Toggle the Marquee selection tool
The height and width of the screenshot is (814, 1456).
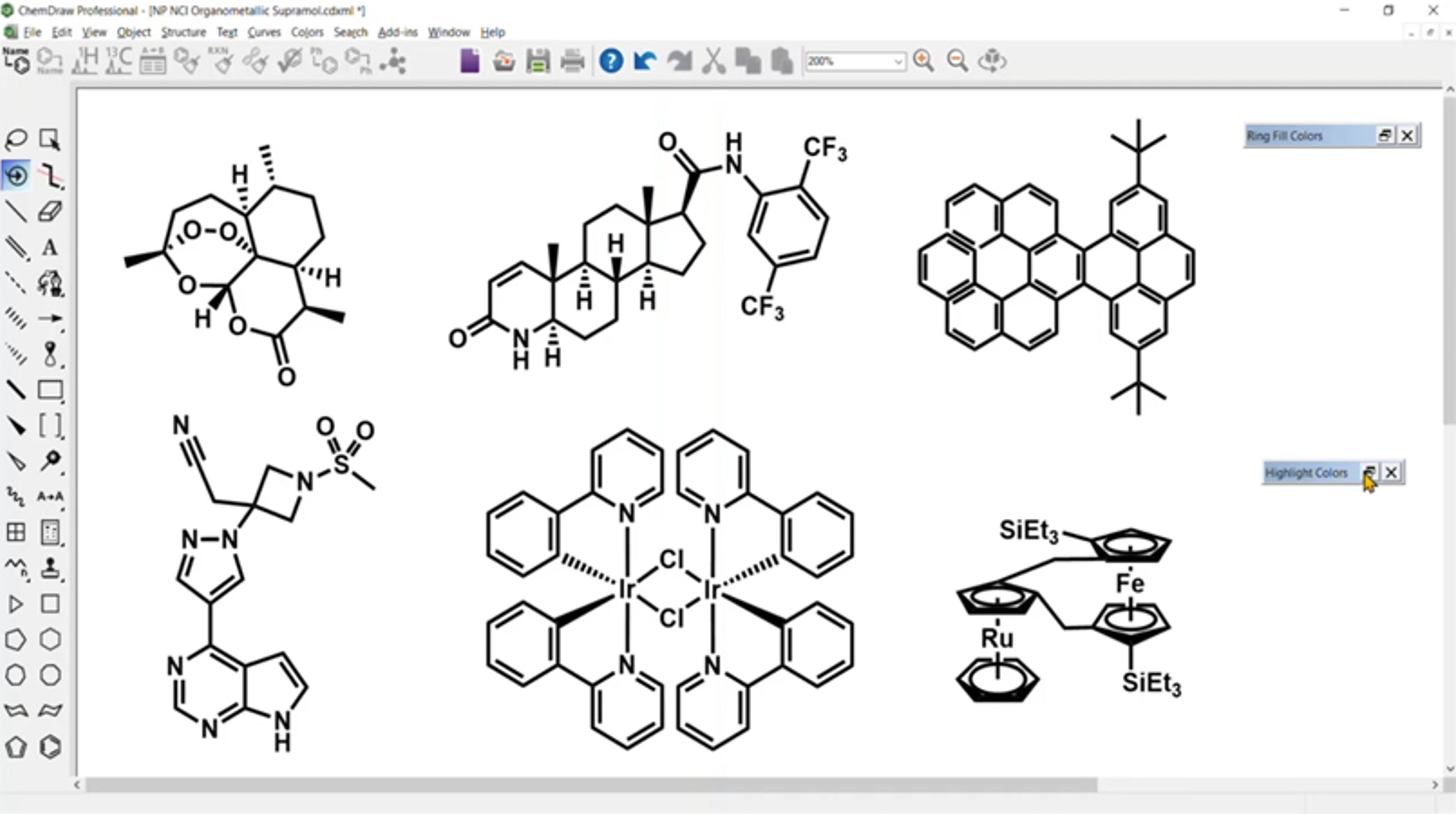click(x=50, y=139)
